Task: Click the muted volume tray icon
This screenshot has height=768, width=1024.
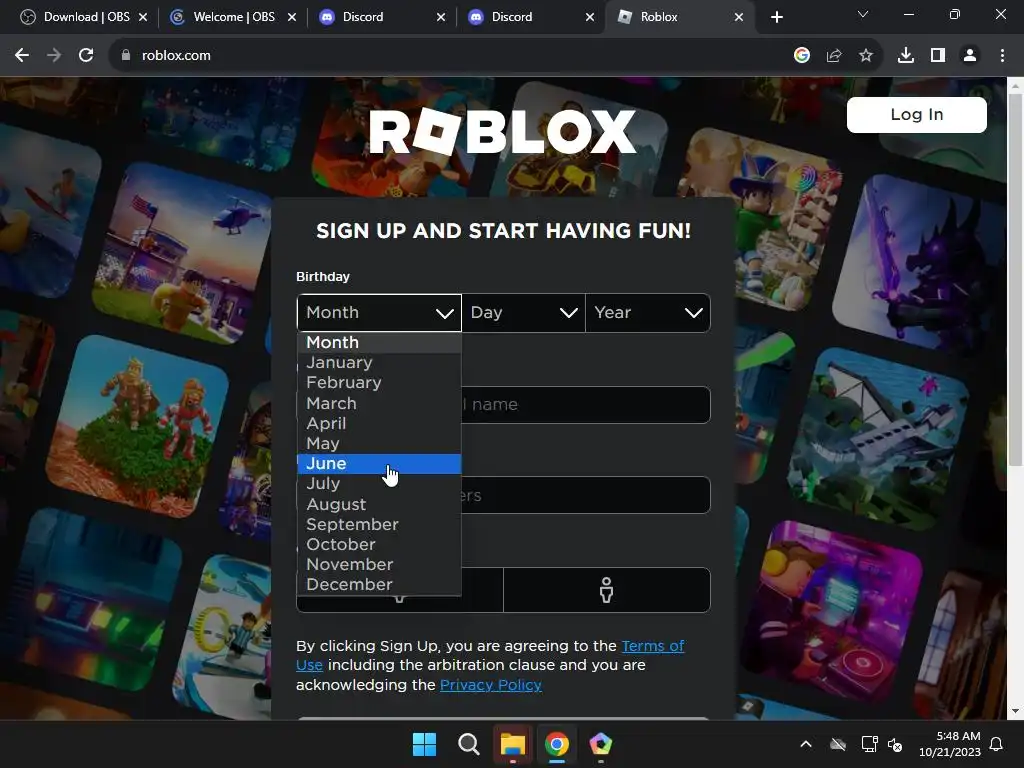Action: 895,744
